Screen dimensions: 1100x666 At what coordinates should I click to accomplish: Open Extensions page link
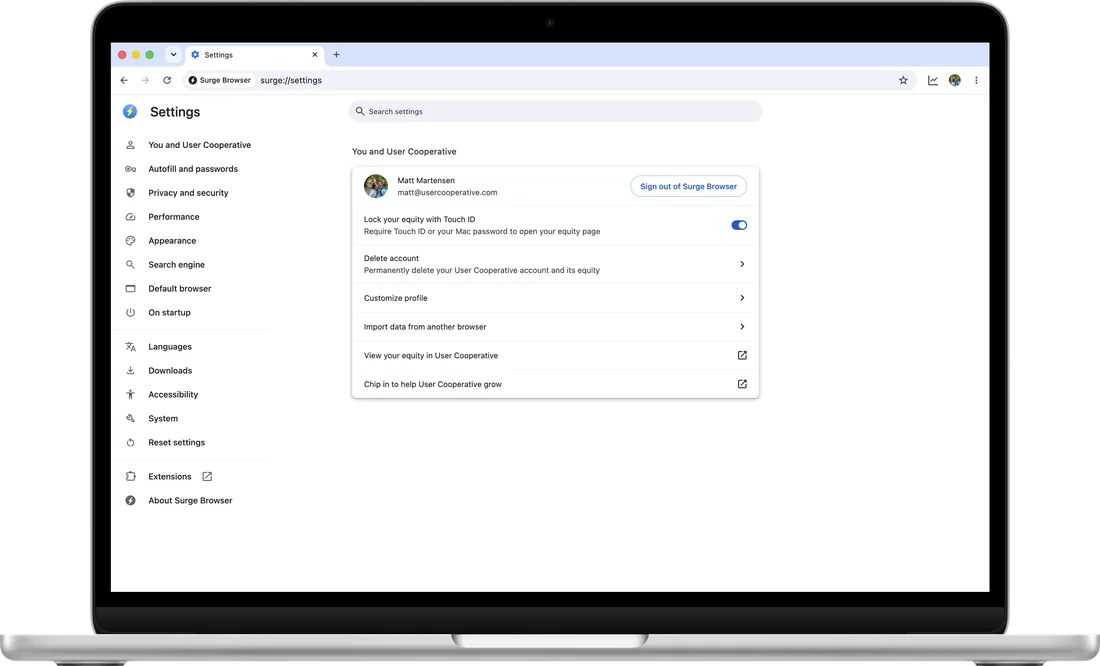(x=170, y=476)
